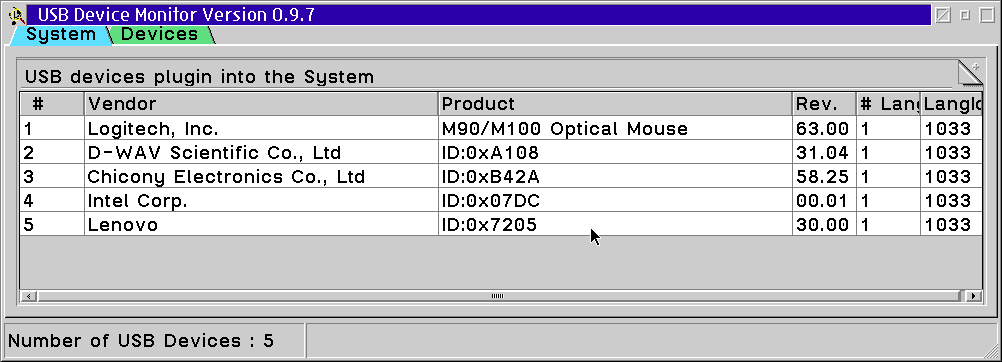Click the USB Device Monitor title bar icon

[17, 15]
